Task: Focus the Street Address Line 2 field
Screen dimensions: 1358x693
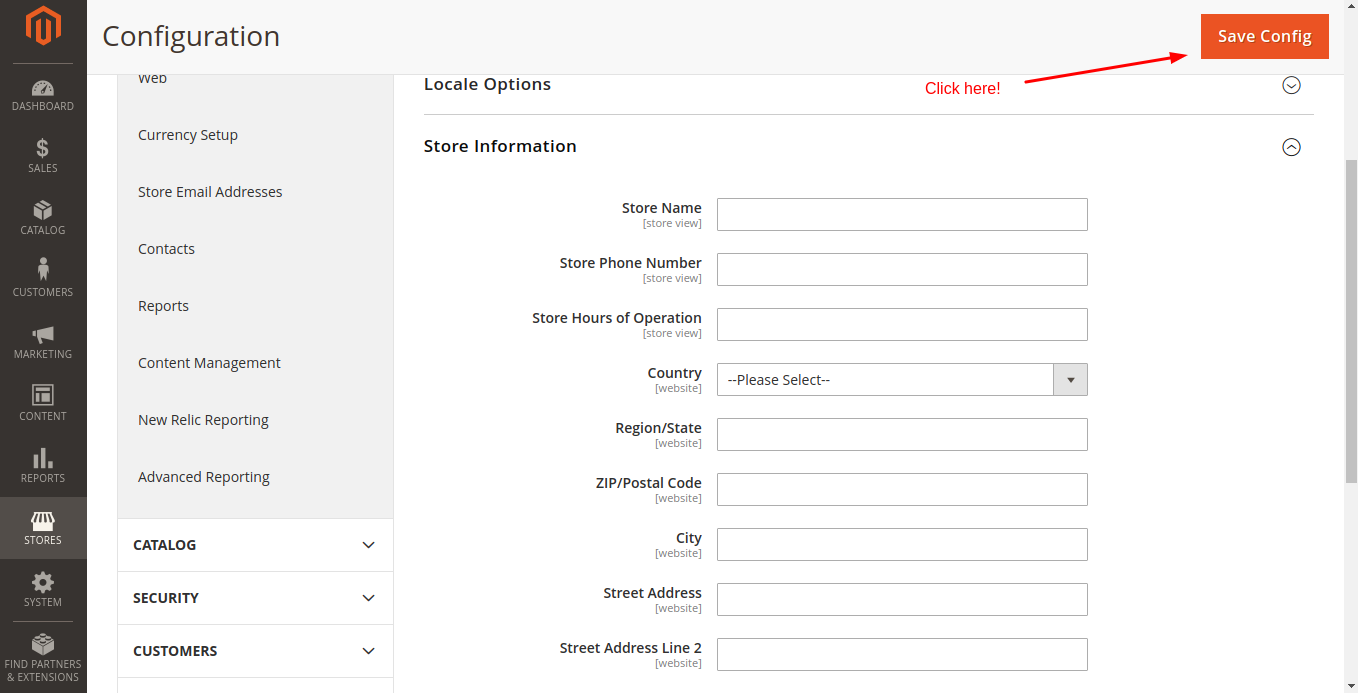Action: tap(902, 654)
